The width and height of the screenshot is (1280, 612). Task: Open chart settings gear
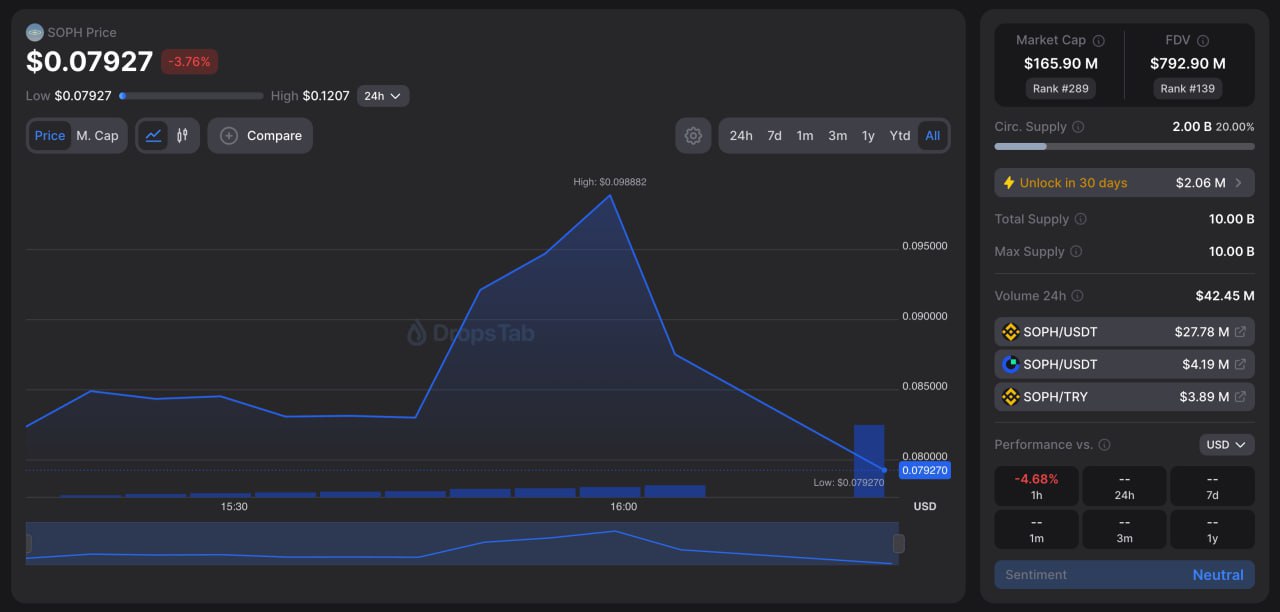[693, 135]
